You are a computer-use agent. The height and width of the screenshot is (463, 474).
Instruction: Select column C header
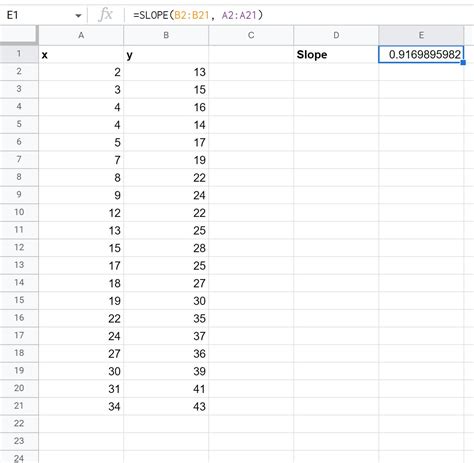tap(251, 35)
